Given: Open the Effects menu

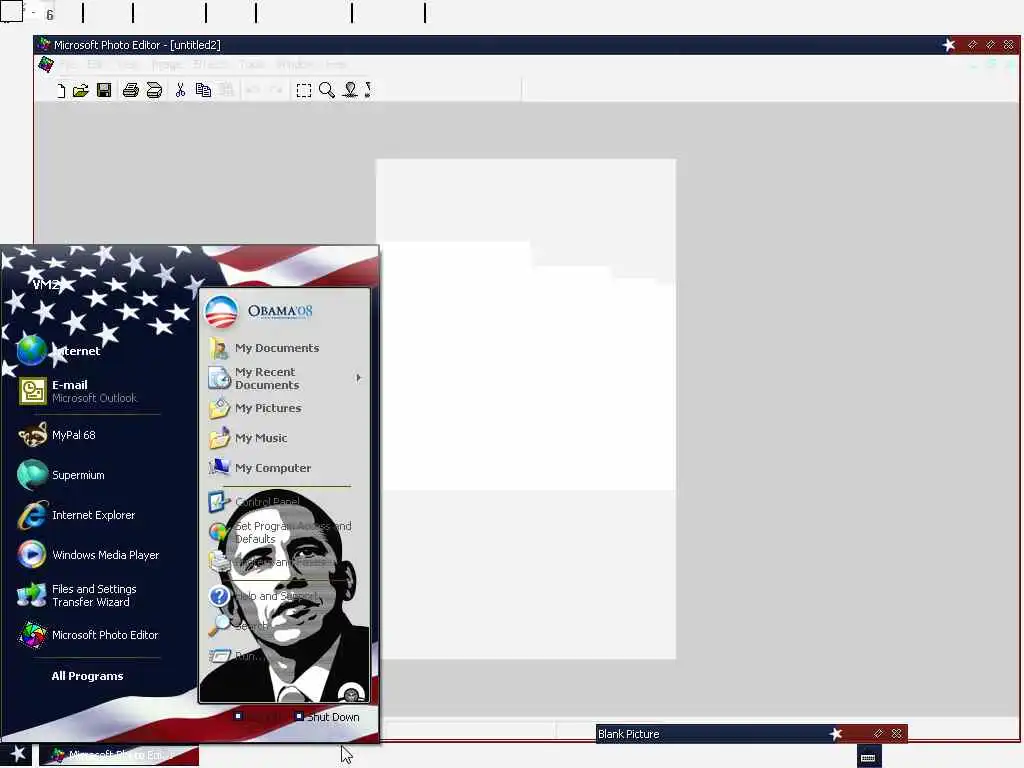Looking at the screenshot, I should 211,64.
